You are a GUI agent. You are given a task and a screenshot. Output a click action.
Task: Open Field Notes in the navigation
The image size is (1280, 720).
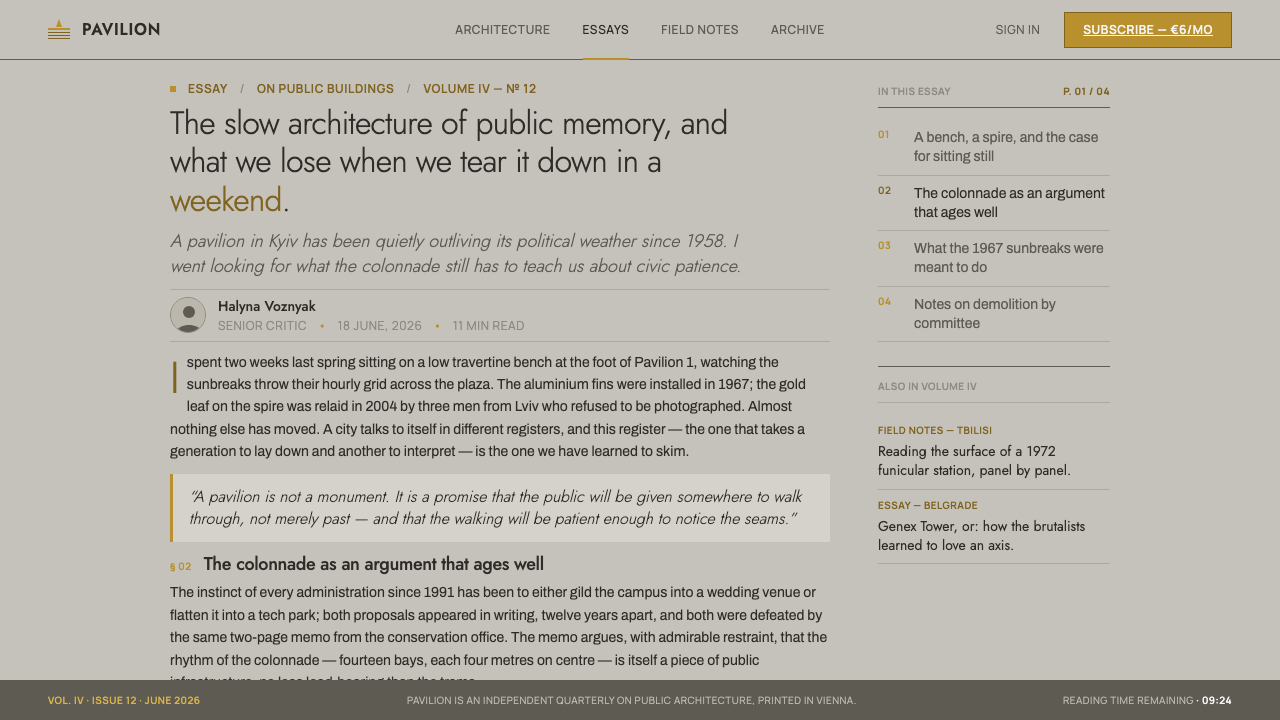[700, 30]
